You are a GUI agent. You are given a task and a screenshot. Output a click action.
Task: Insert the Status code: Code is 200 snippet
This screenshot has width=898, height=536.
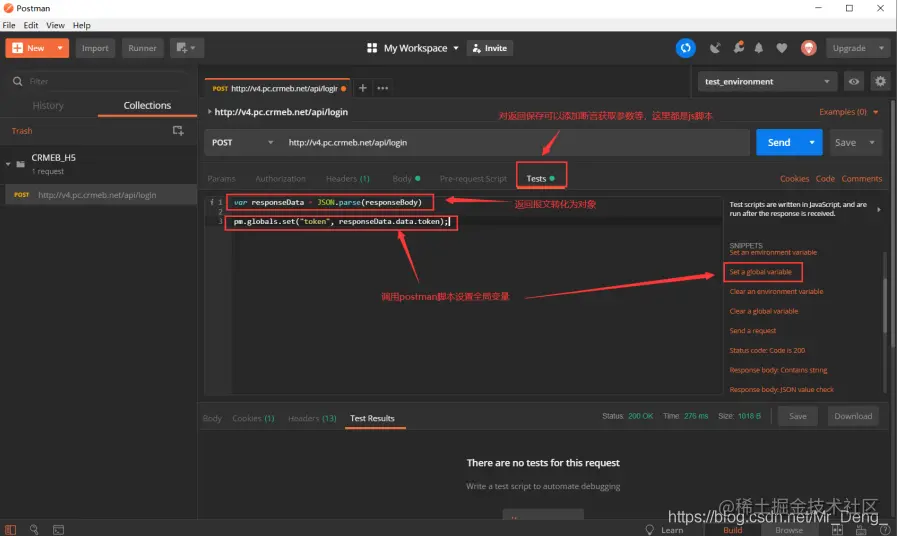(x=767, y=350)
